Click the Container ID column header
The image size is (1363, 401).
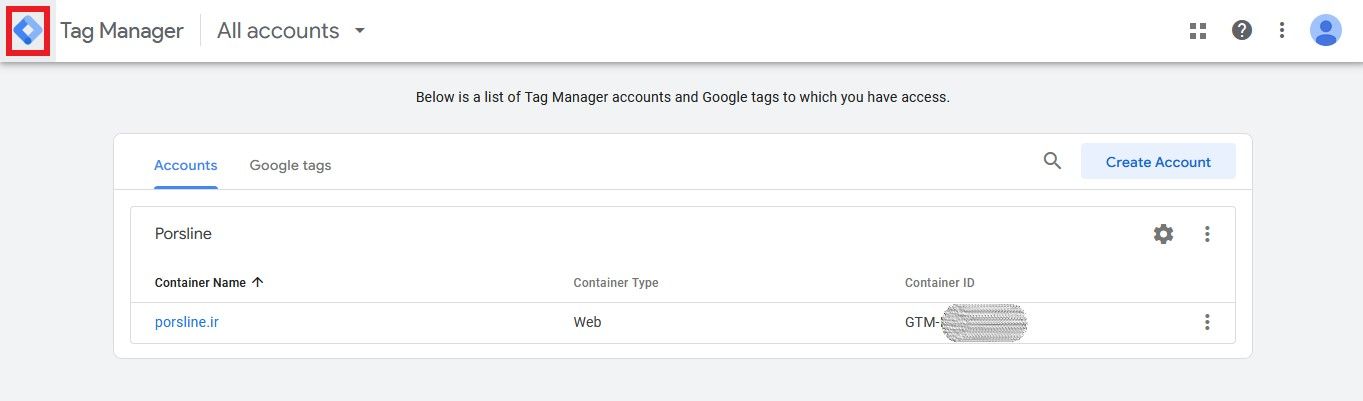939,283
